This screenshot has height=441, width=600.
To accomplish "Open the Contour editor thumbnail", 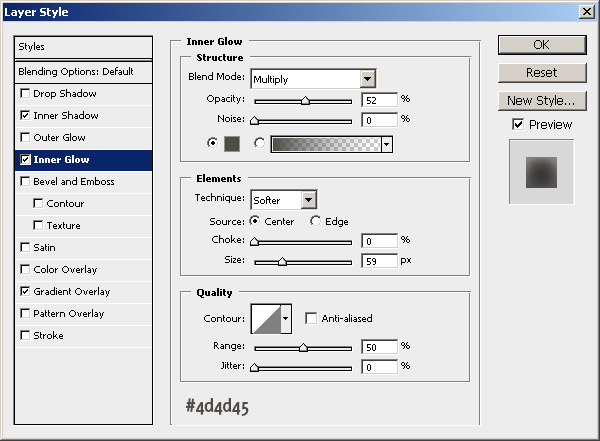I will [266, 318].
